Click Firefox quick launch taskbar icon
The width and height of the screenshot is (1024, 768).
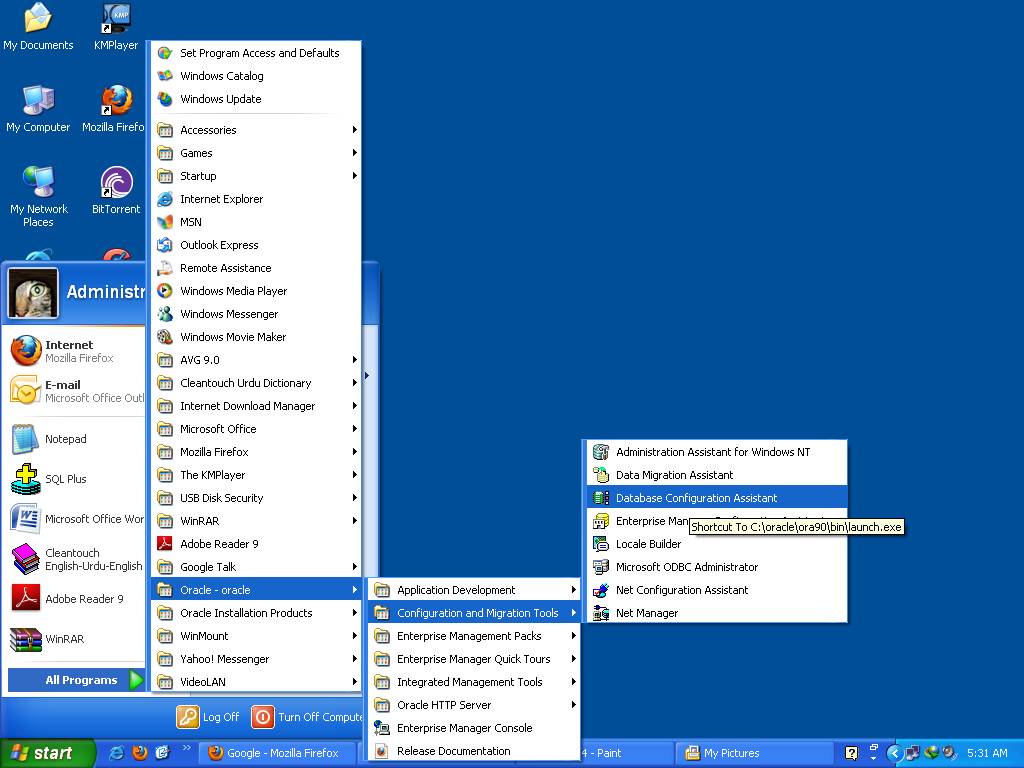pyautogui.click(x=139, y=753)
